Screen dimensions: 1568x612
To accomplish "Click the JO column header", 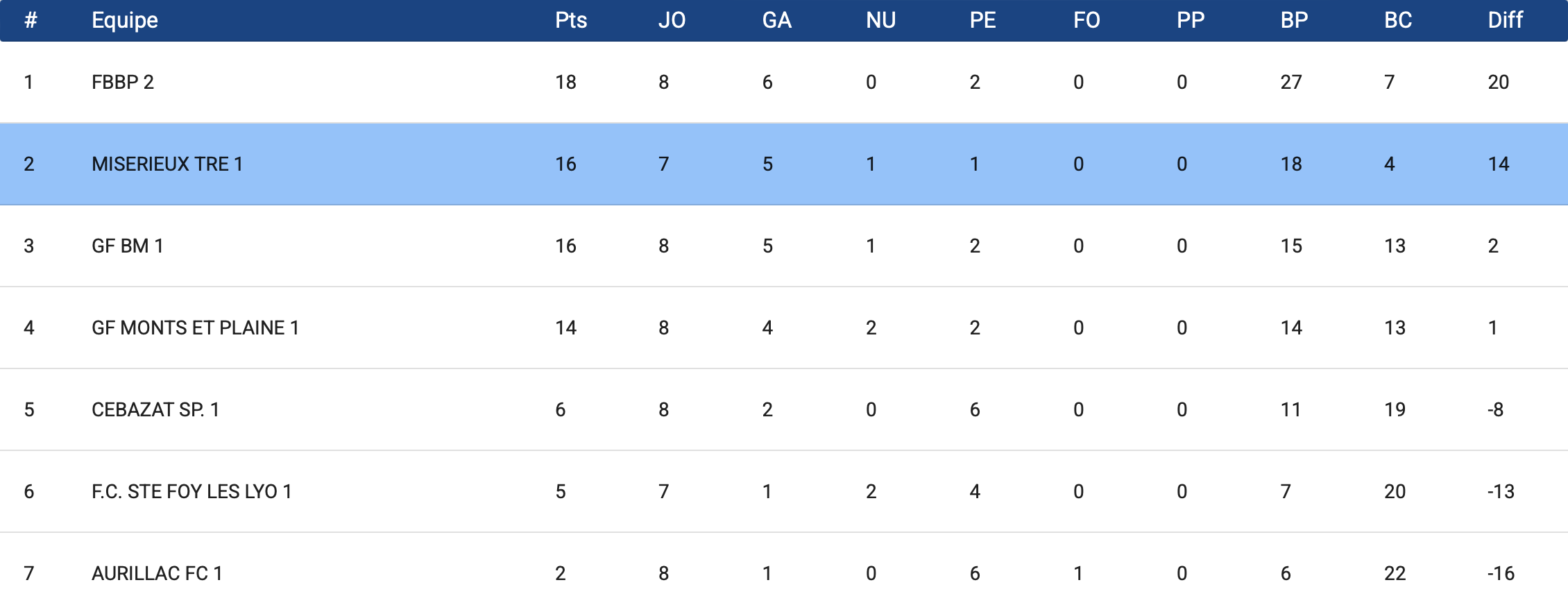I will (672, 20).
